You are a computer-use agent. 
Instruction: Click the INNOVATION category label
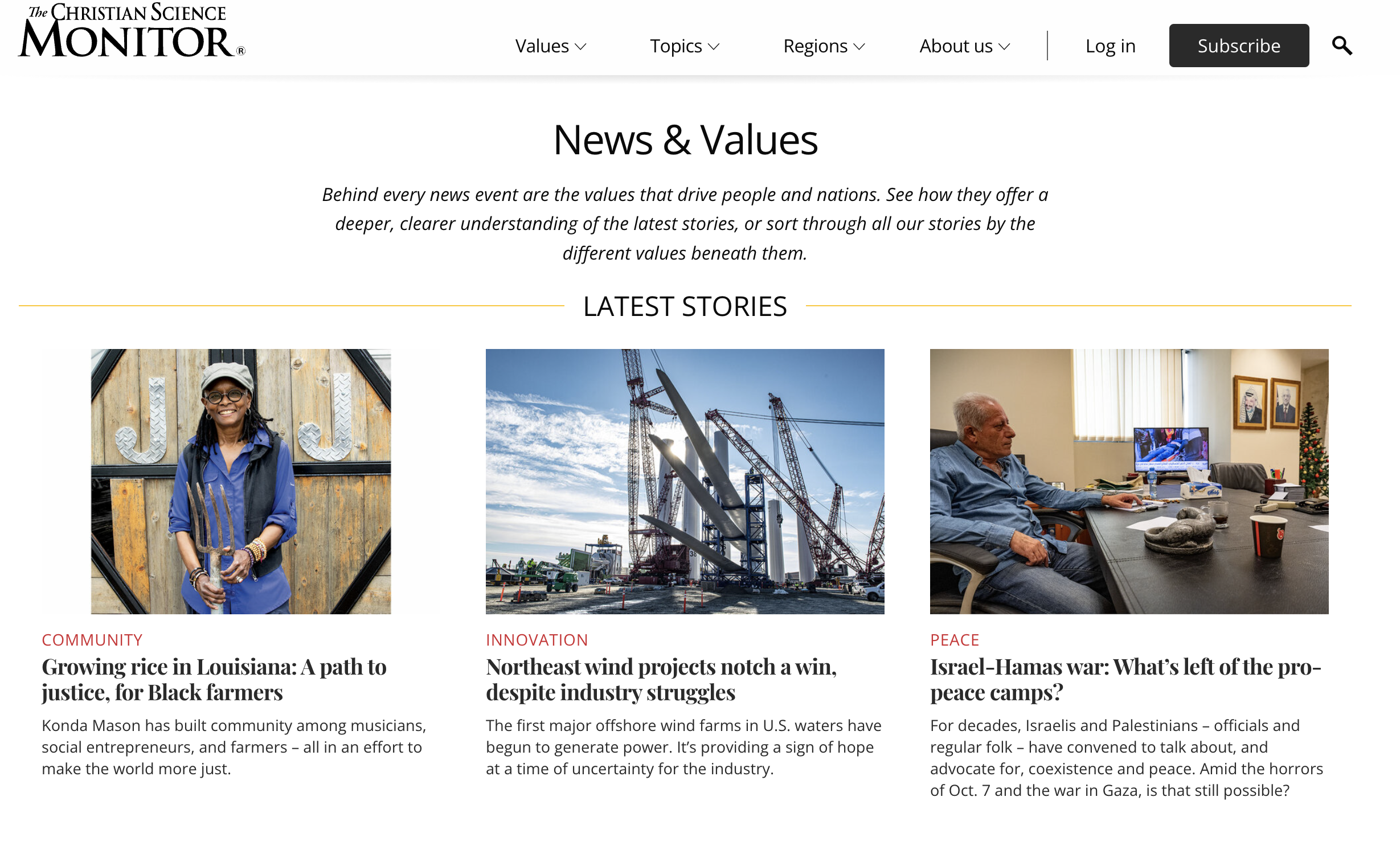[x=537, y=640]
